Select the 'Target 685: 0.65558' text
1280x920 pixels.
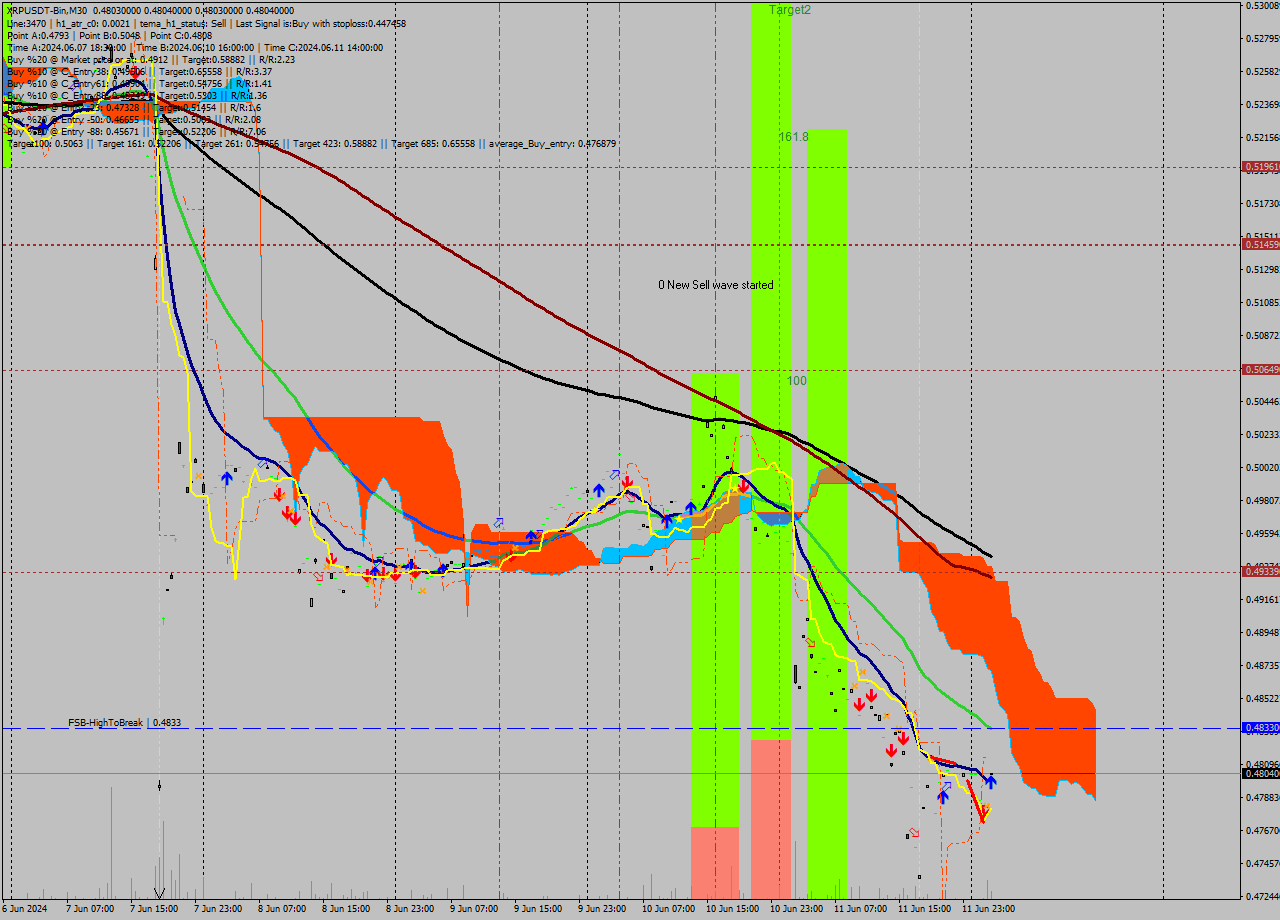point(433,144)
